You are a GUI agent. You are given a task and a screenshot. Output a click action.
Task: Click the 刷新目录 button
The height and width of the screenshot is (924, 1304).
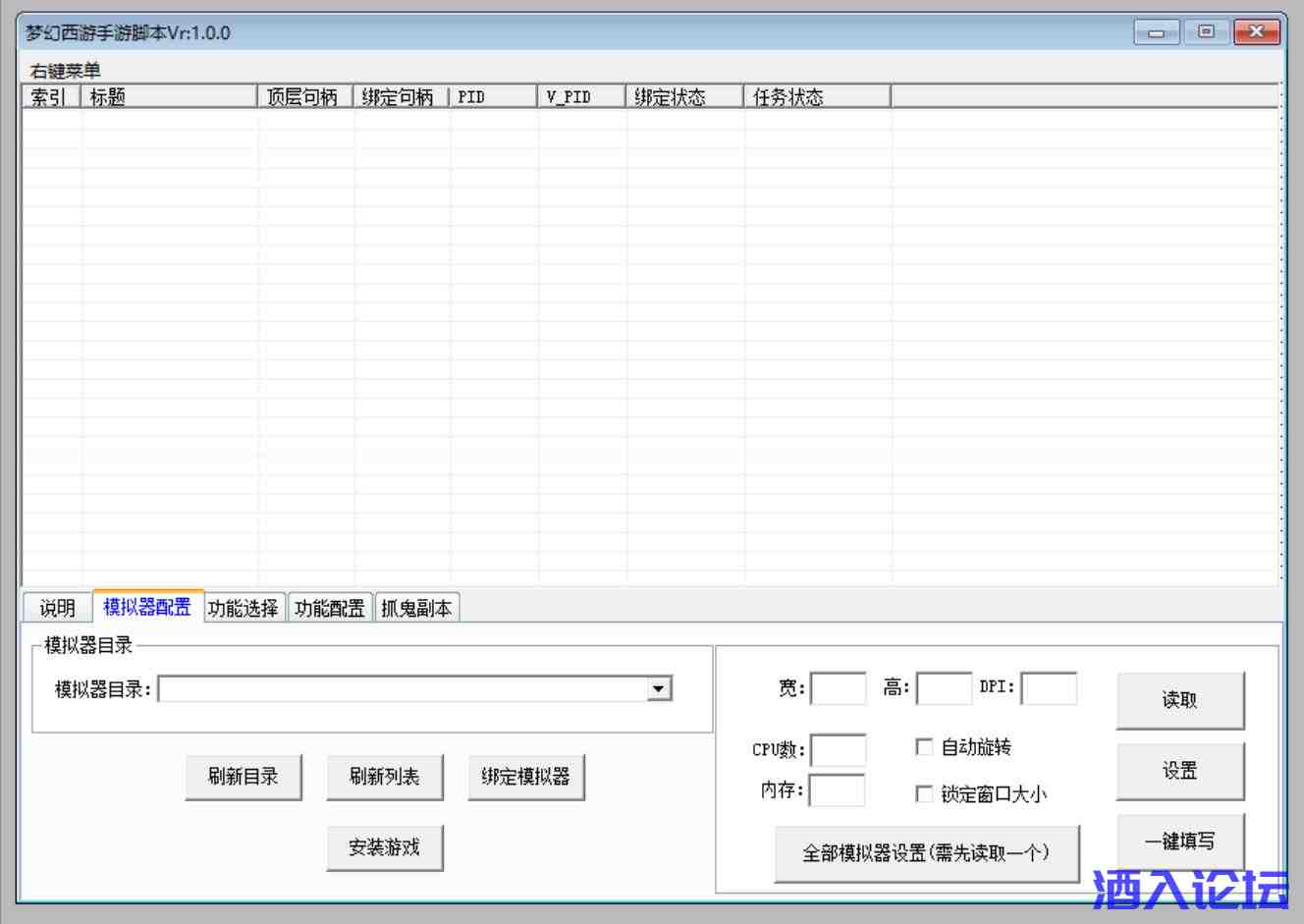[x=244, y=777]
